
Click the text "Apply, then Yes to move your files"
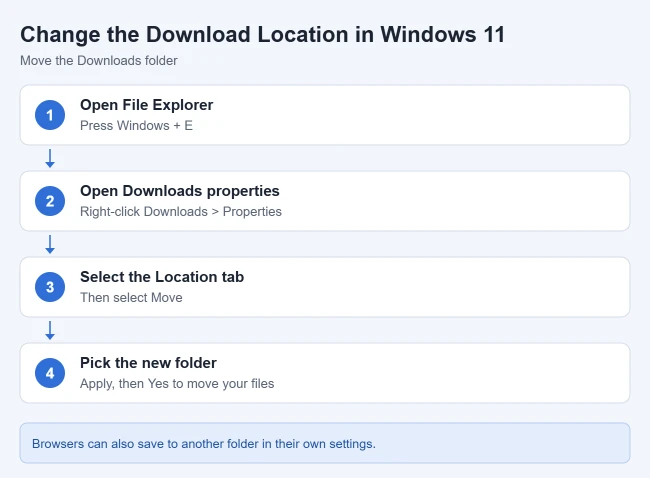(177, 383)
